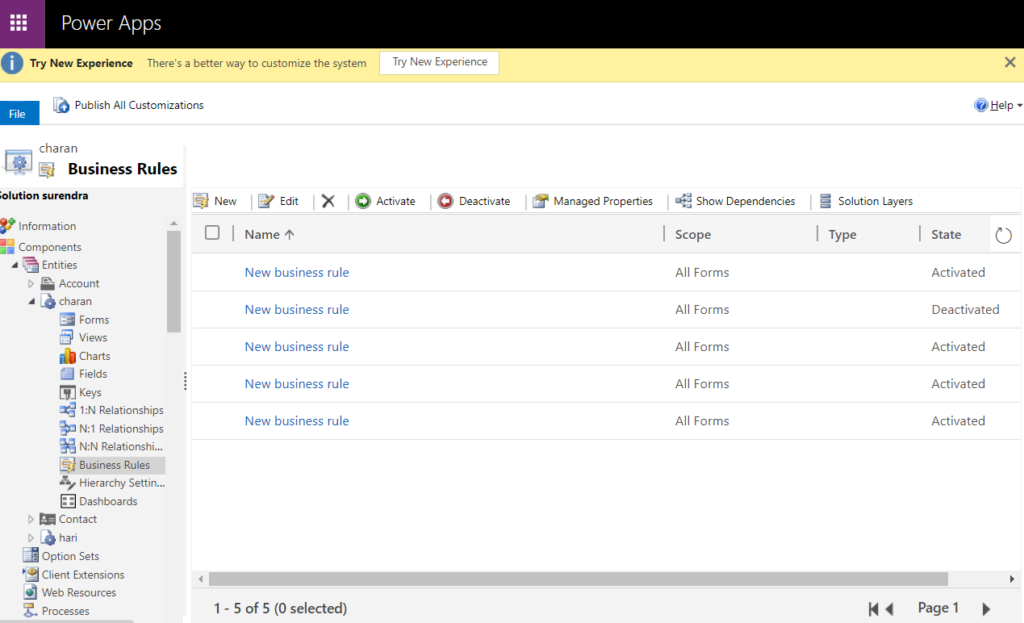The height and width of the screenshot is (623, 1024).
Task: Click the sidebar resize splitter handle
Action: point(185,381)
